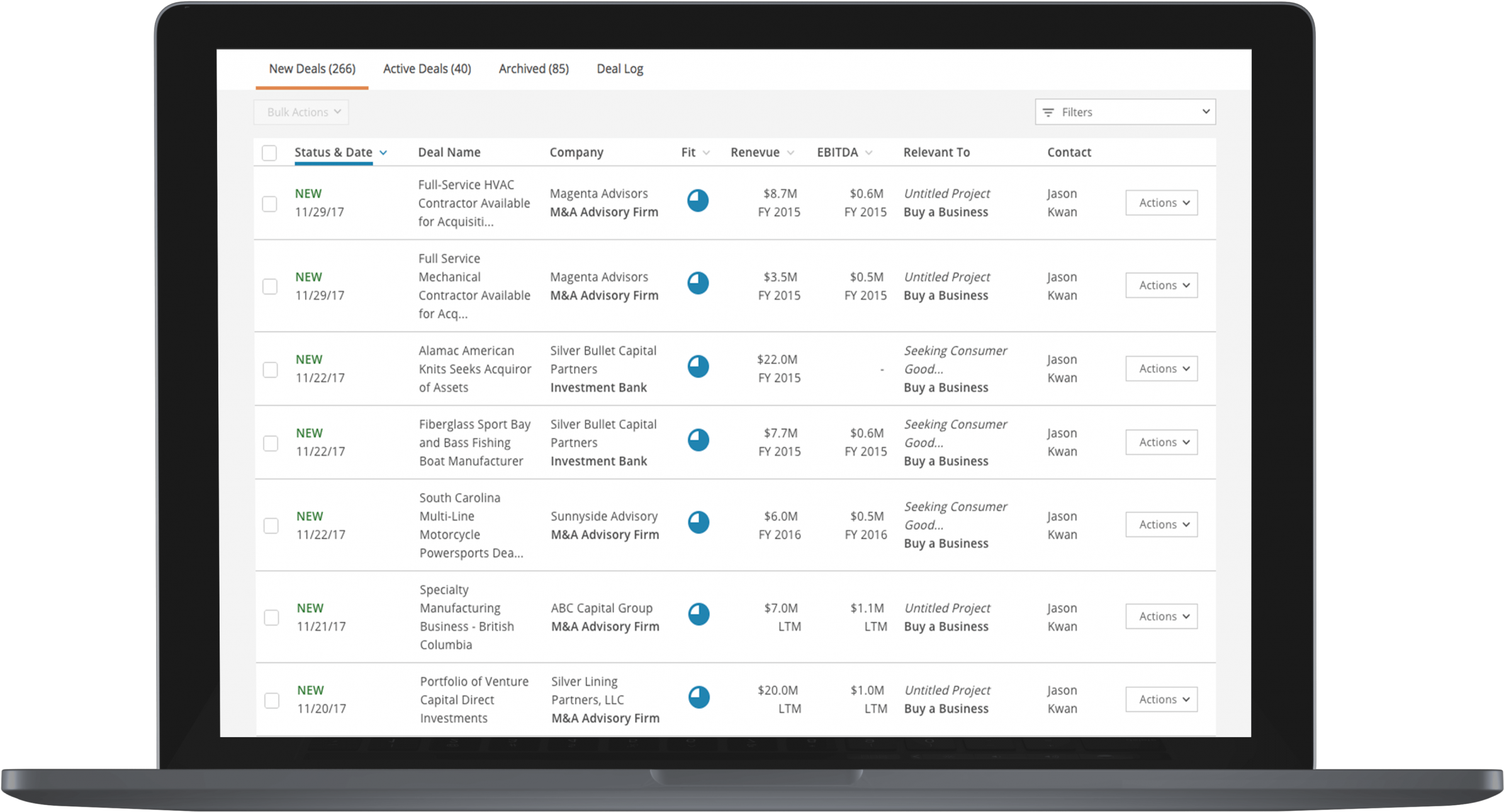This screenshot has height=812, width=1504.
Task: Select the Fit chart beside Alamac American Knits
Action: tap(698, 367)
